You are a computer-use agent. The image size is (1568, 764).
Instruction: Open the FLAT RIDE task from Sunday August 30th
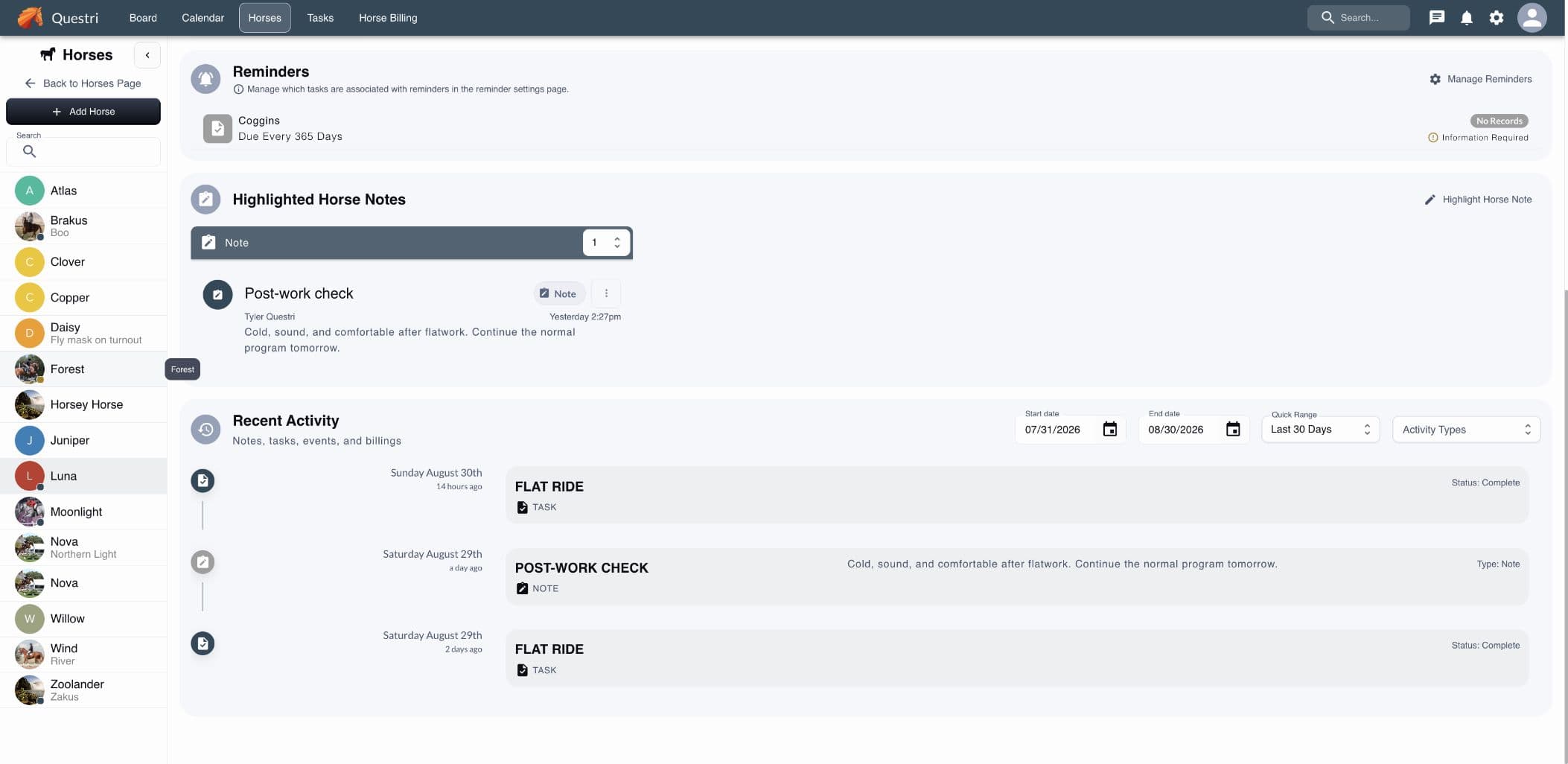[x=1017, y=495]
